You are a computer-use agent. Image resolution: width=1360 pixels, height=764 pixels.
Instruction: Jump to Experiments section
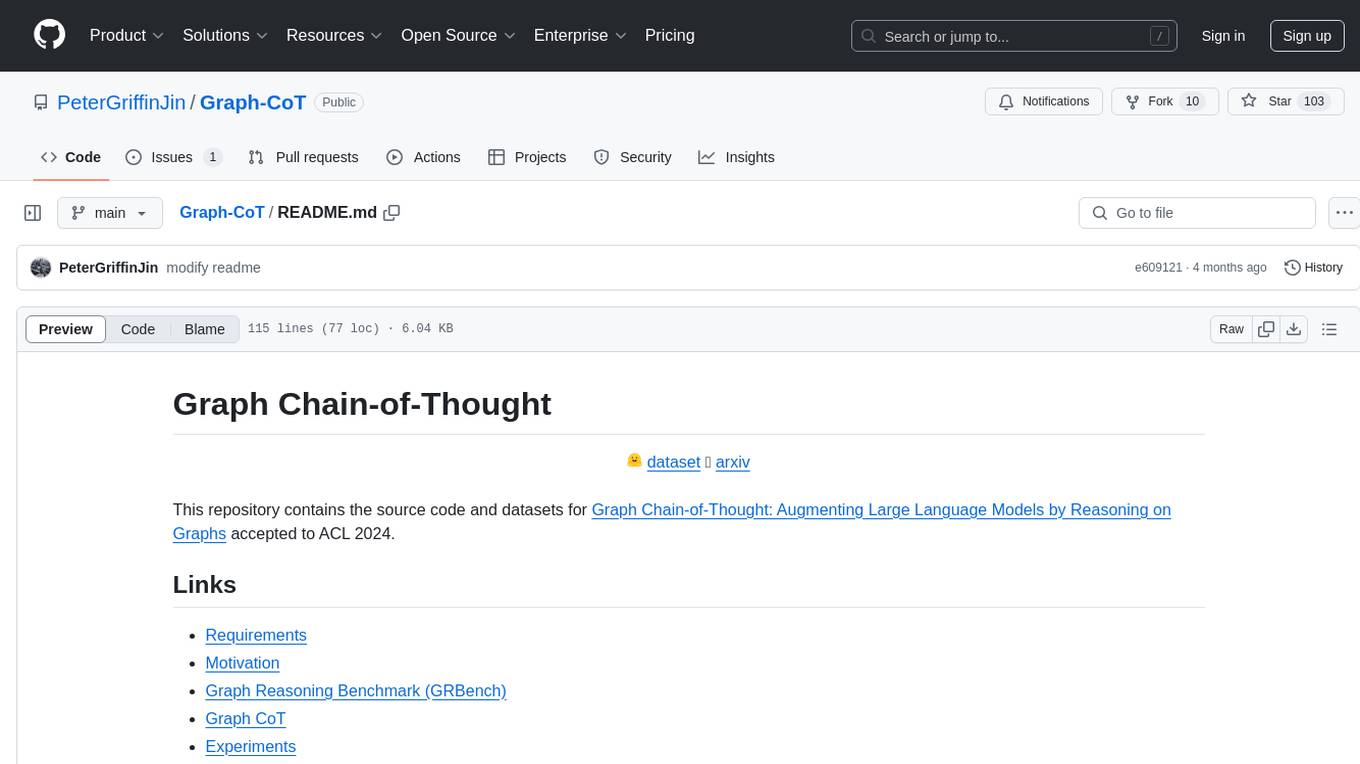coord(250,747)
